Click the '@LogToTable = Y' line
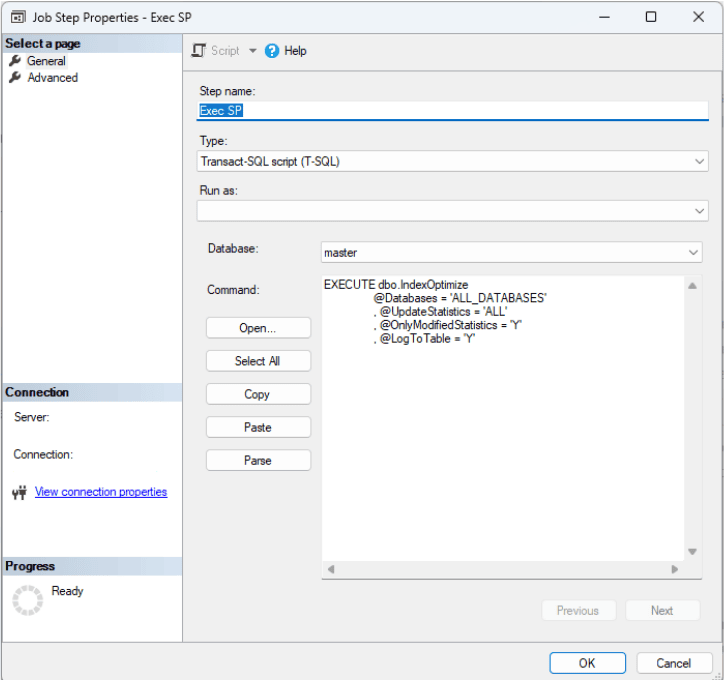The image size is (724, 680). click(x=424, y=338)
